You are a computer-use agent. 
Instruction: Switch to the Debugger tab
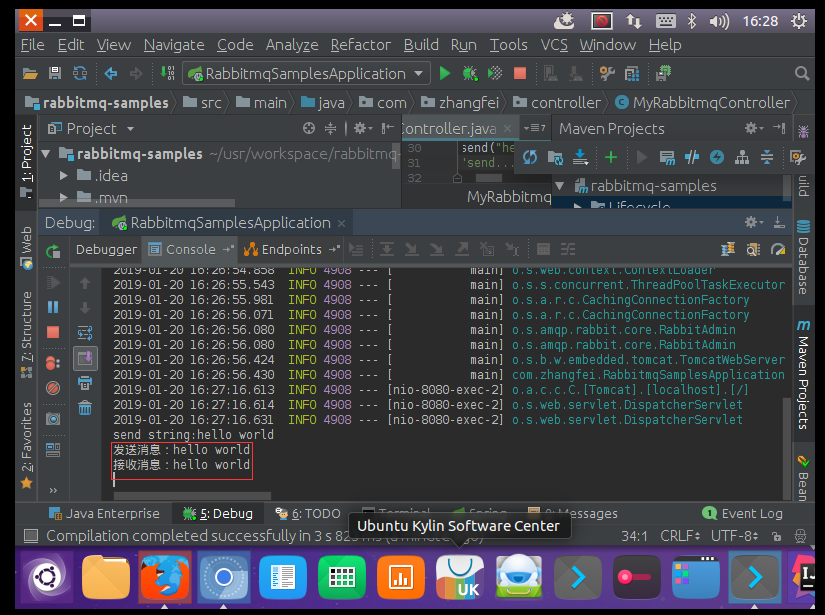pyautogui.click(x=106, y=249)
